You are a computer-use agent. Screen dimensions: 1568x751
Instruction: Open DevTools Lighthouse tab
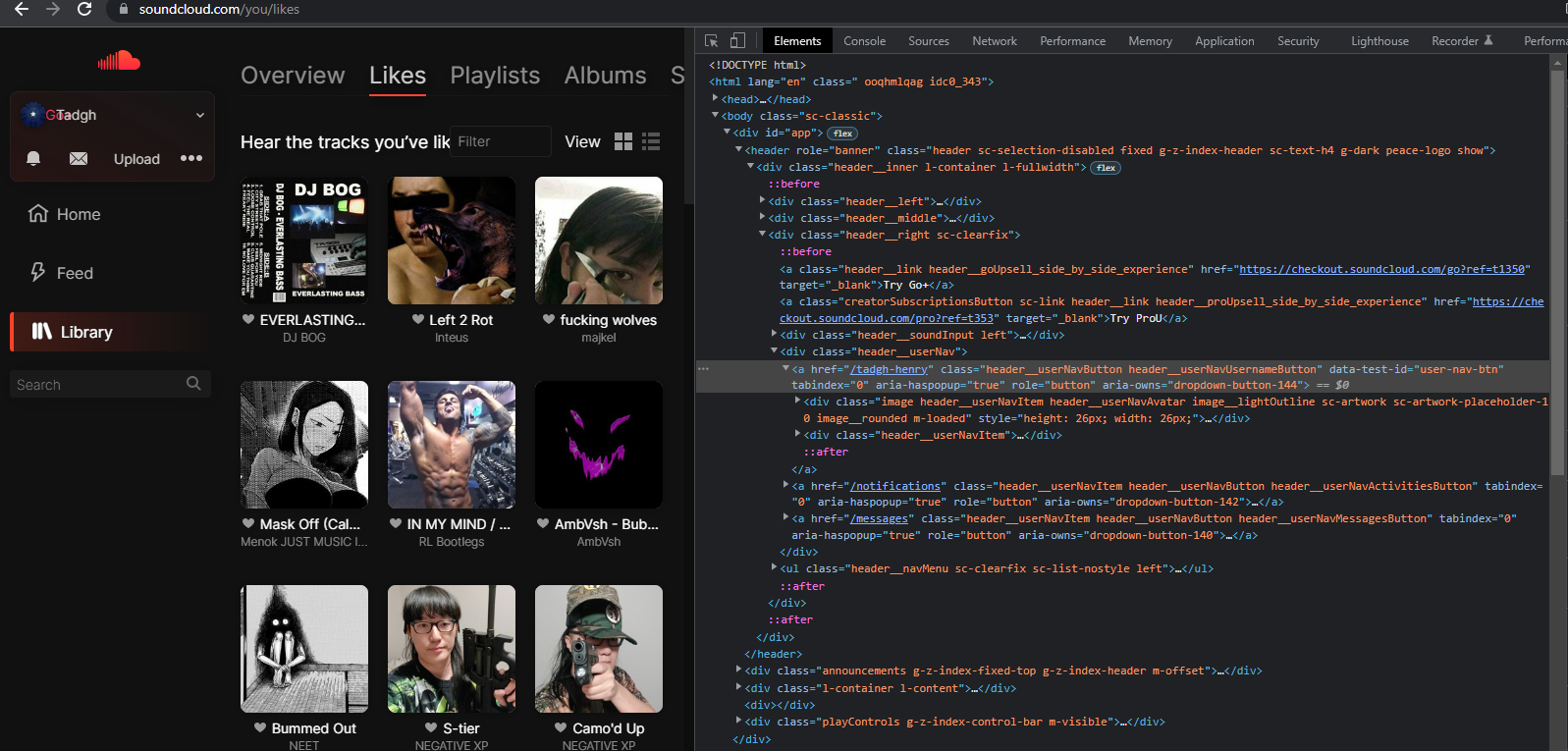pyautogui.click(x=1379, y=41)
